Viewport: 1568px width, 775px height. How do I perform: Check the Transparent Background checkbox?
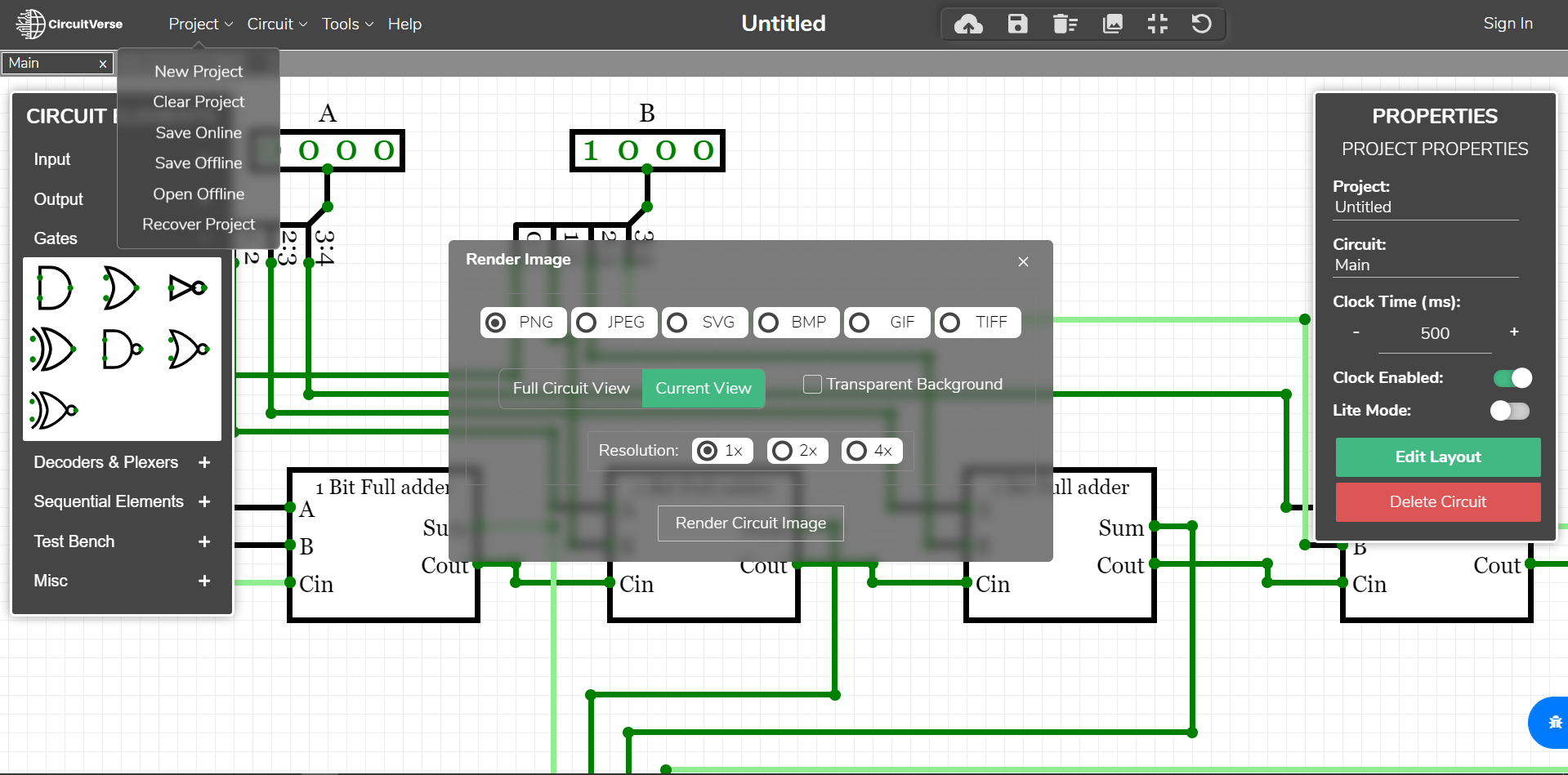[x=812, y=385]
